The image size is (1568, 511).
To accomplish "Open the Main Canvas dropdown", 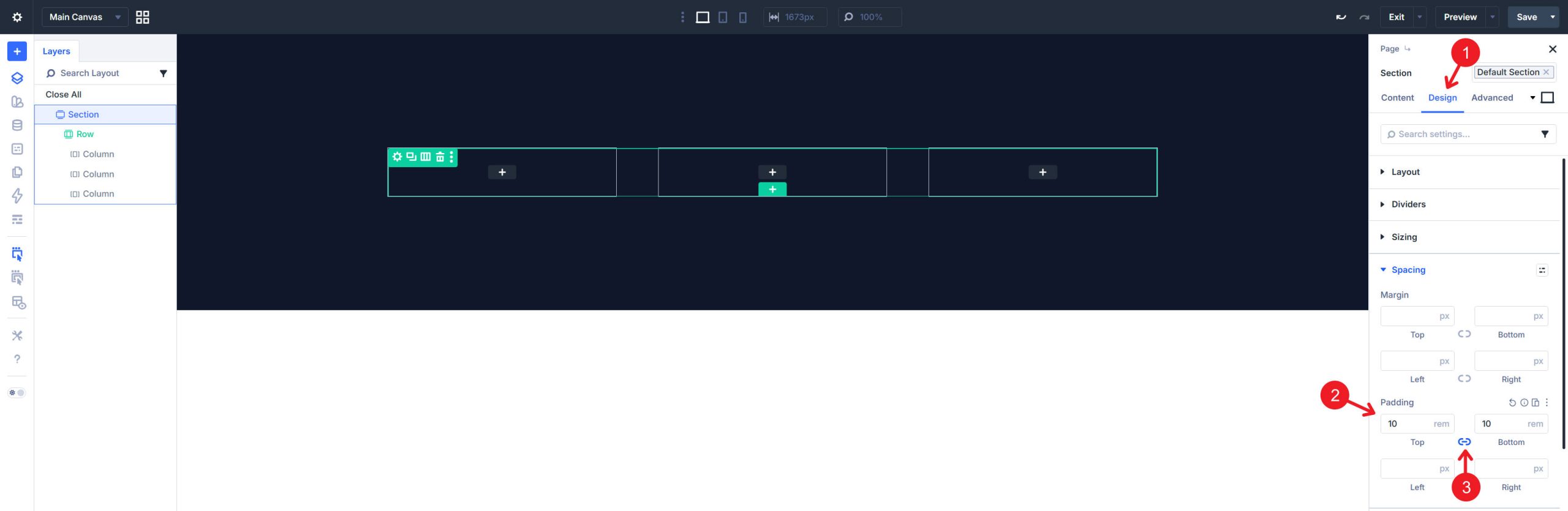I will tap(85, 17).
